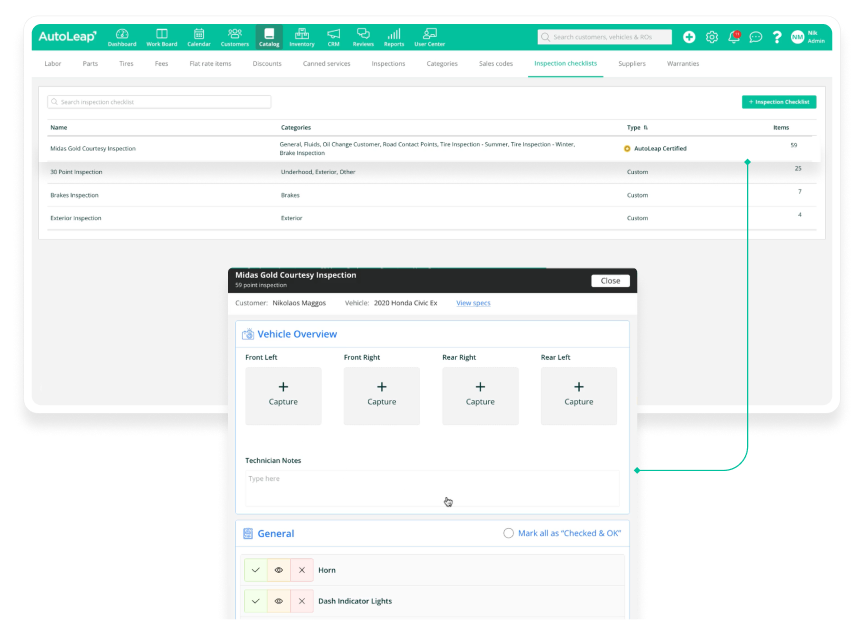Click the Technician Notes text field

[431, 487]
